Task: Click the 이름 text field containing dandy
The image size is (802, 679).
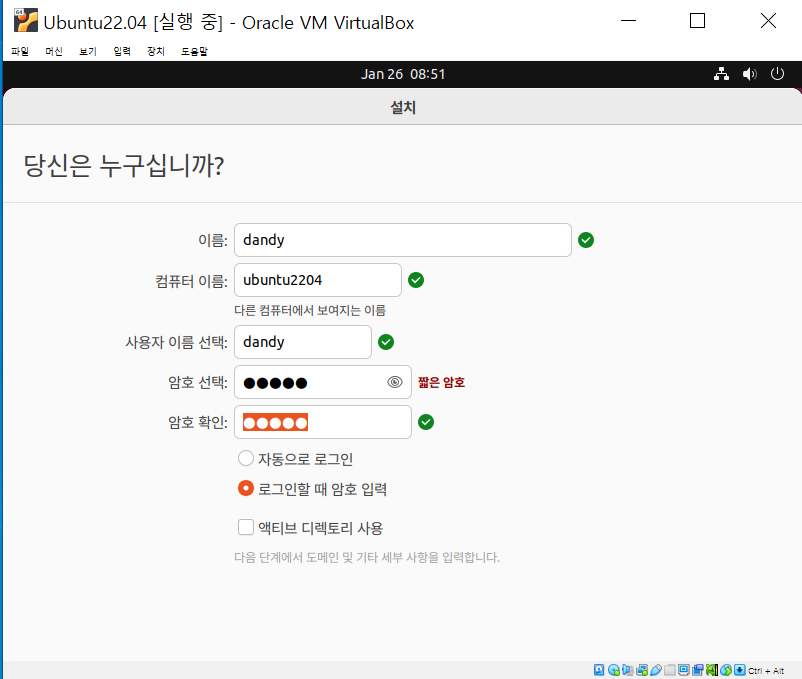Action: [403, 240]
